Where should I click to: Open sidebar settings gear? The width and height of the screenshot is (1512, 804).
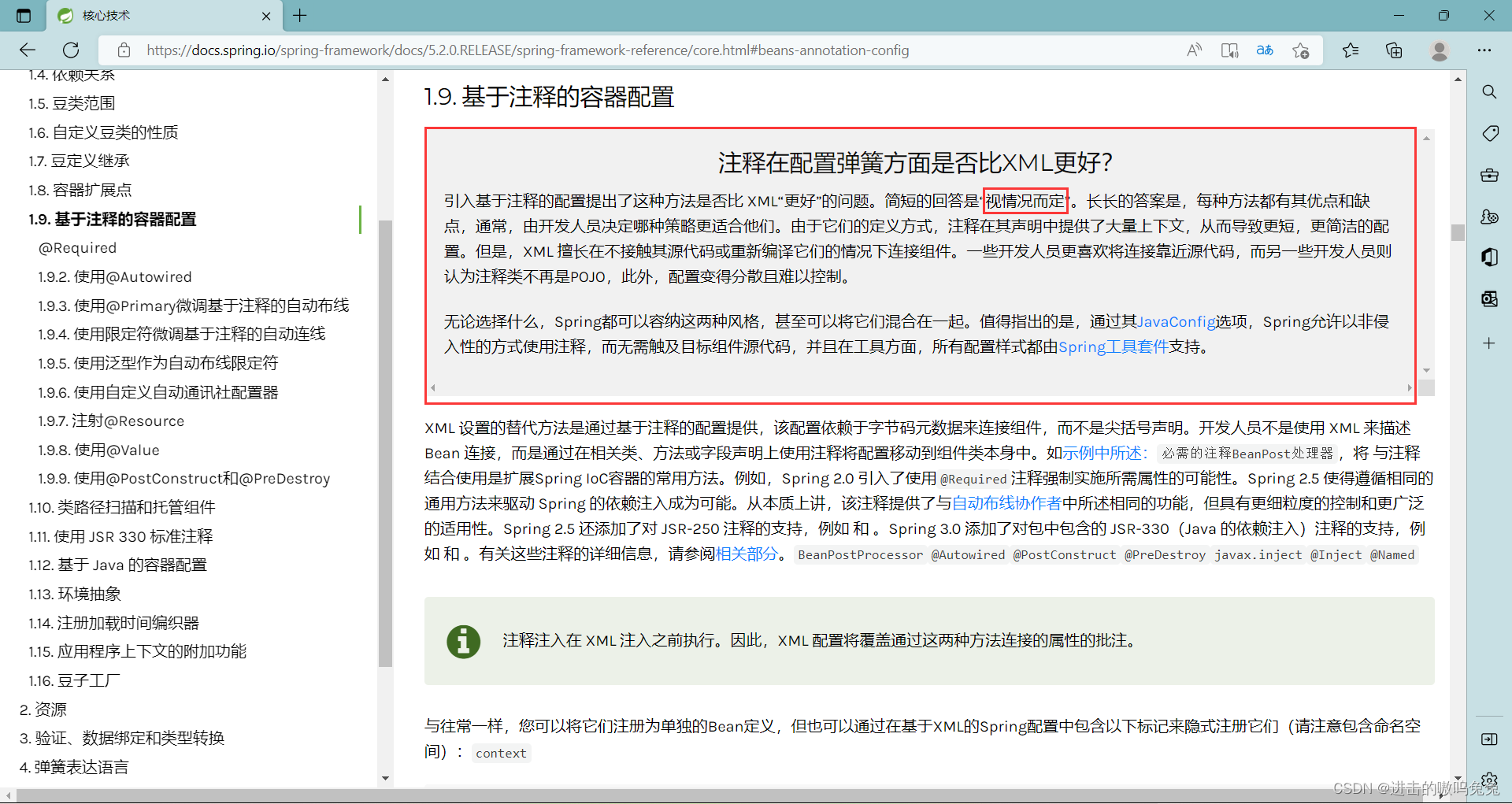coord(1489,780)
